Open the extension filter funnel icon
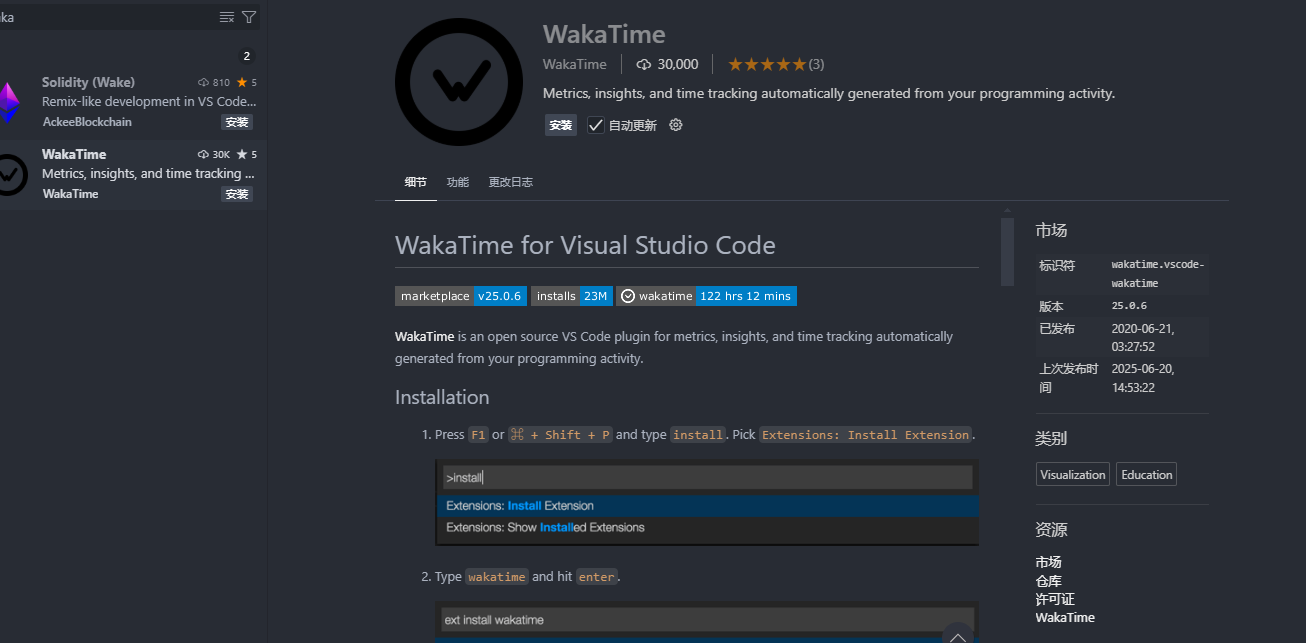The height and width of the screenshot is (643, 1306). point(249,17)
